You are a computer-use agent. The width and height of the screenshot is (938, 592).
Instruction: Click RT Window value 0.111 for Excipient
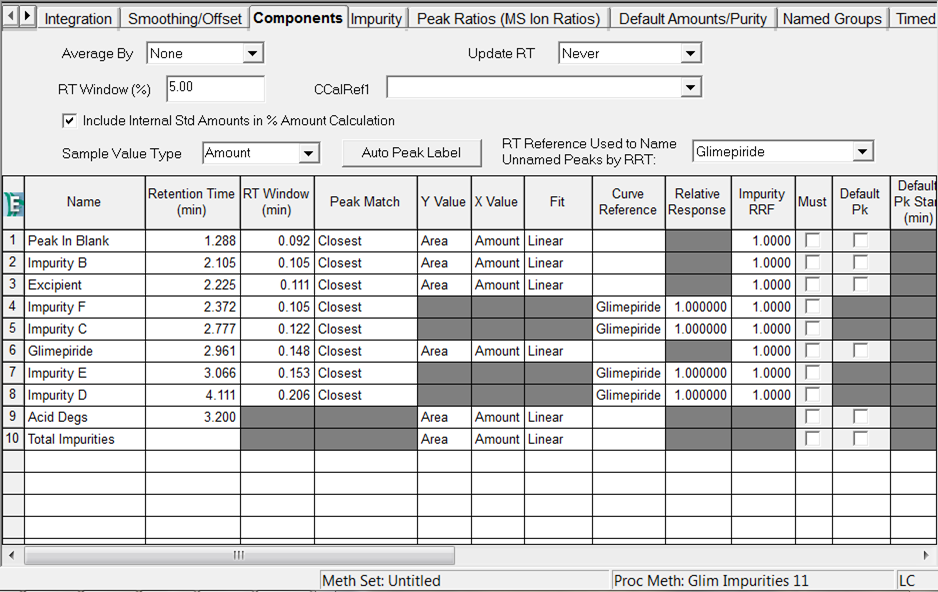point(277,285)
